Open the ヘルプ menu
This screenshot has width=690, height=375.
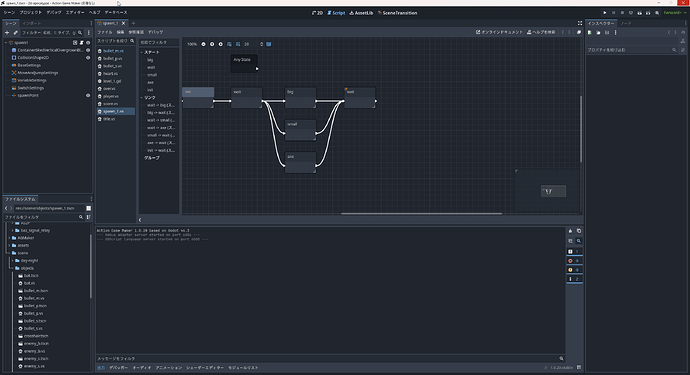coord(95,12)
